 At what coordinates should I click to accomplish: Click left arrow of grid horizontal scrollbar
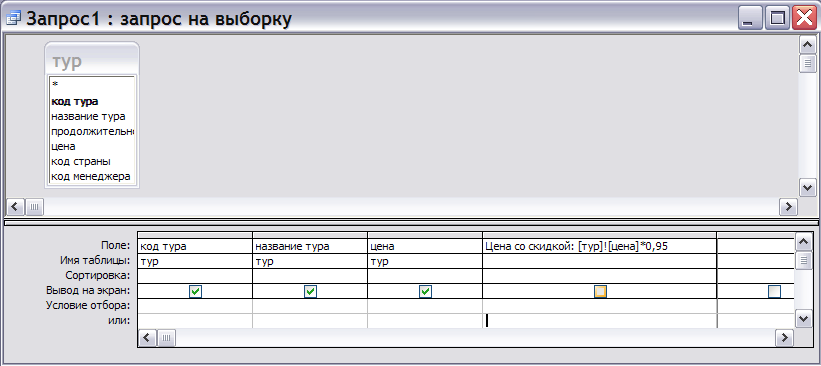click(148, 338)
